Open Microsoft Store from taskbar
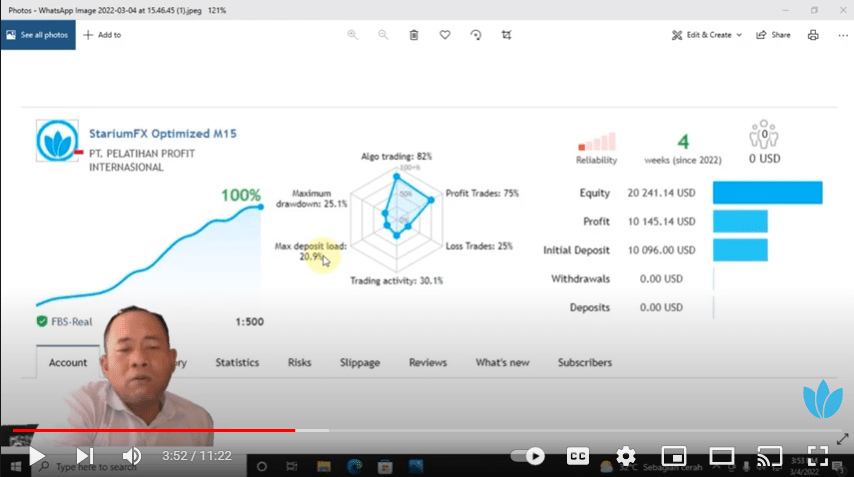The height and width of the screenshot is (477, 854). (x=385, y=467)
